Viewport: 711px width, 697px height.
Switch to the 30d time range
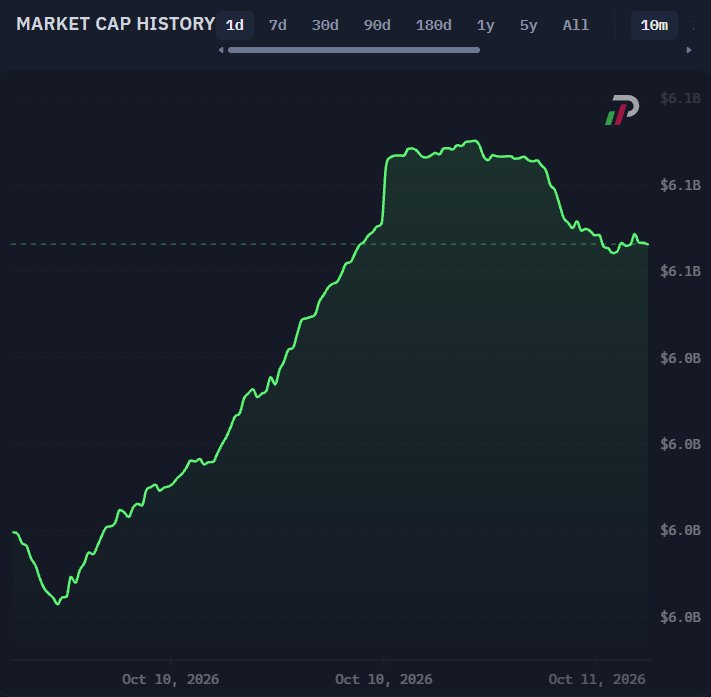coord(325,25)
